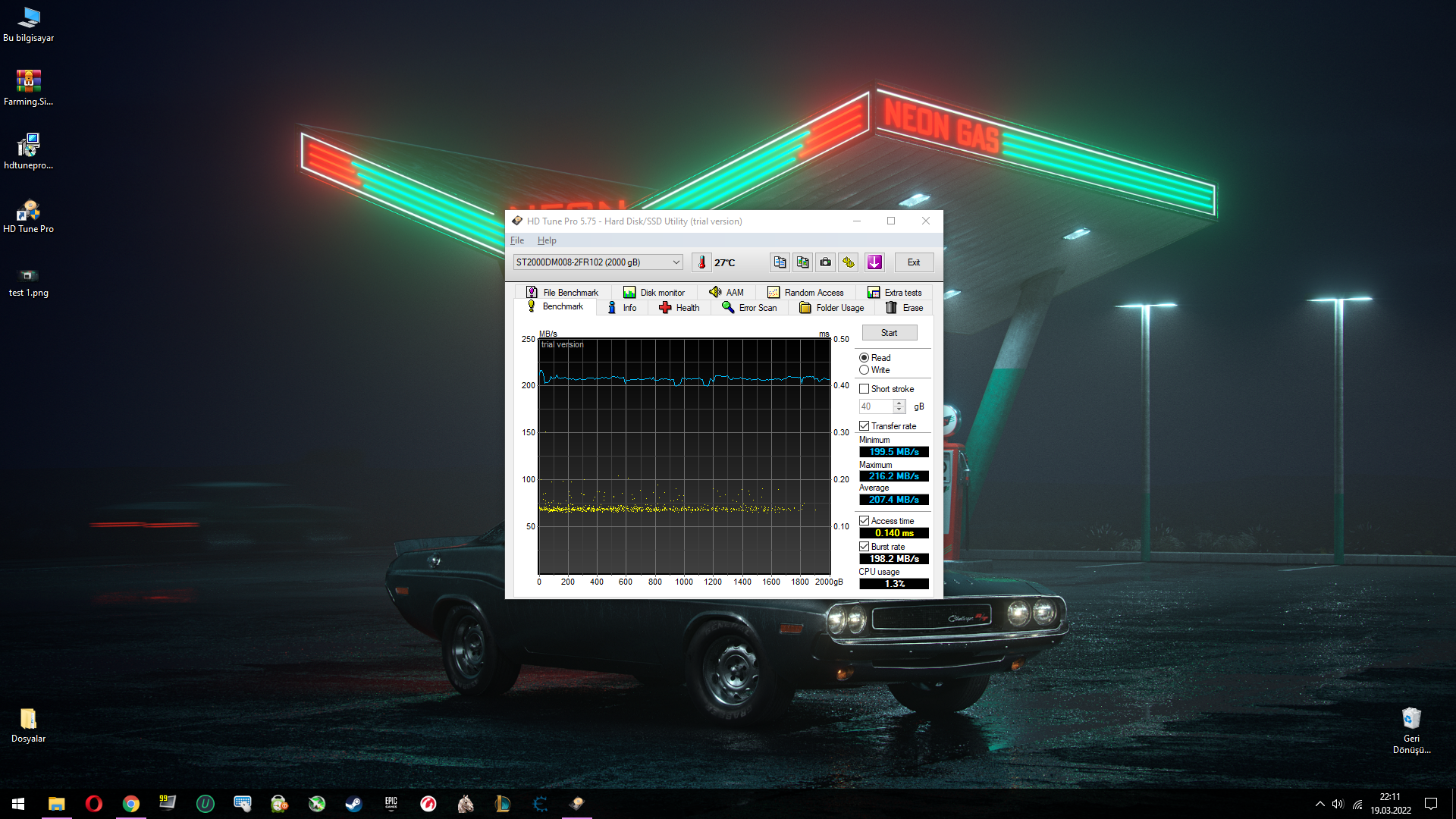Open options with the yellow gears icon

(849, 262)
